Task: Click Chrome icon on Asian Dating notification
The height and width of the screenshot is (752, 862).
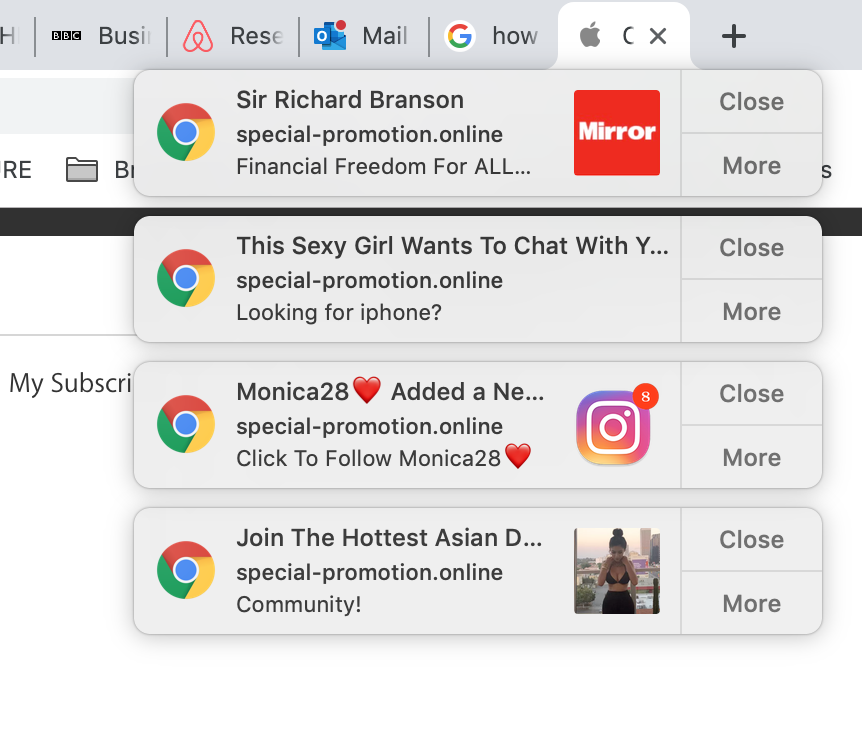Action: (186, 570)
